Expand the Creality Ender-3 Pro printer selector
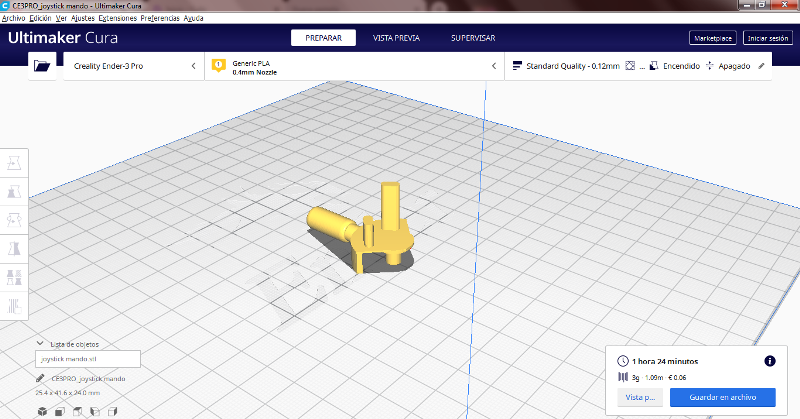Viewport: 800px width, 419px height. tap(134, 66)
